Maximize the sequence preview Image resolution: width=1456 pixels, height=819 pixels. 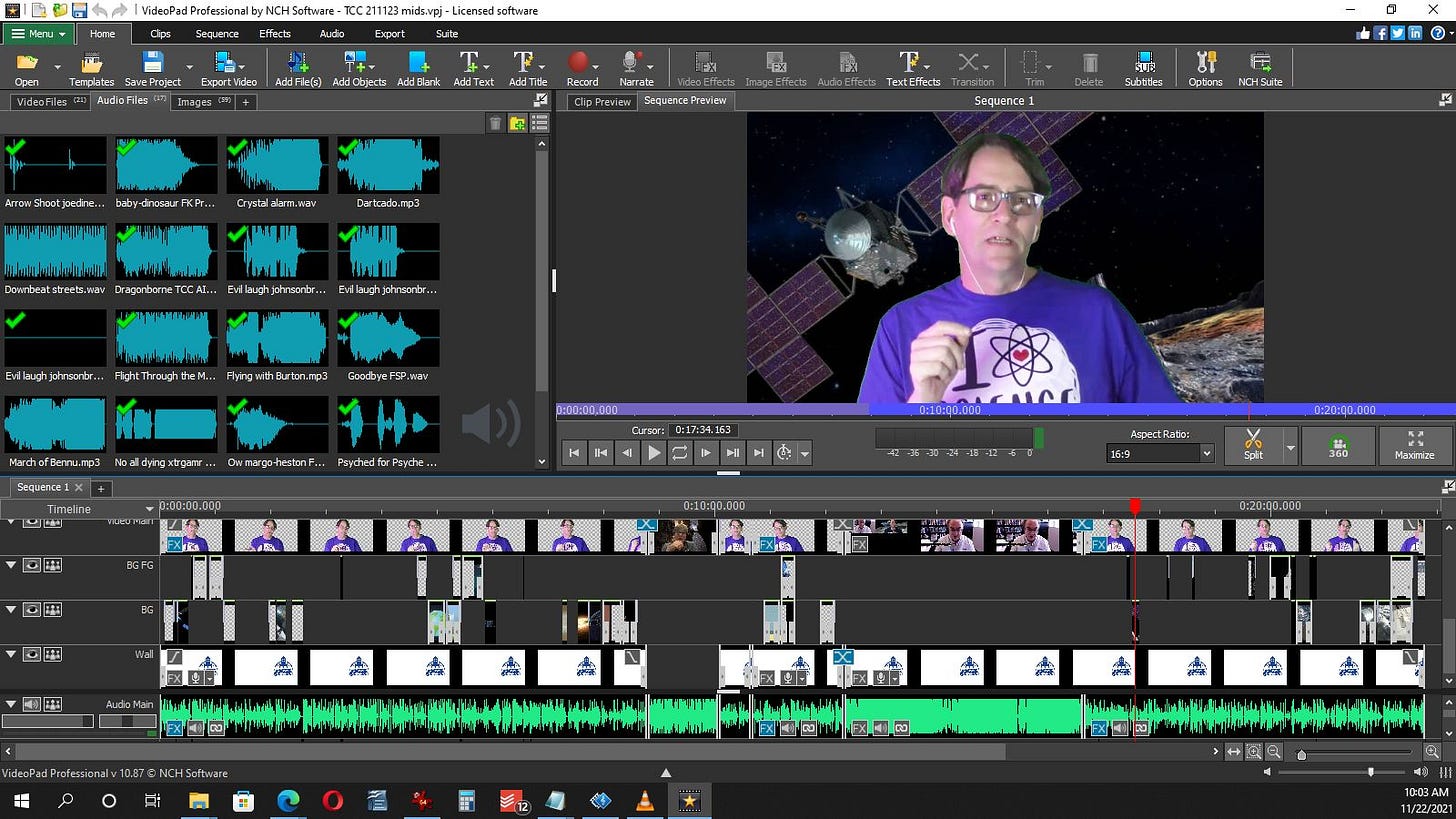click(x=1414, y=445)
